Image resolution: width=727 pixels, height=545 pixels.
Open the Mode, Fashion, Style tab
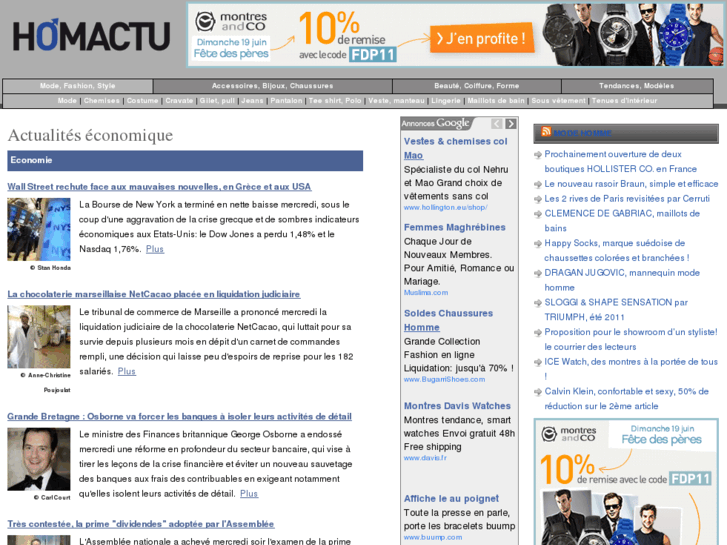(77, 86)
